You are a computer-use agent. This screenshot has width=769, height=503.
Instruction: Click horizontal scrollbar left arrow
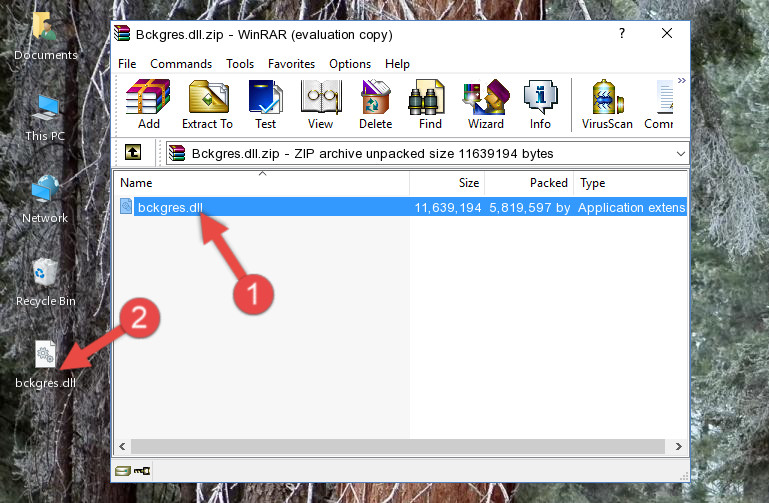click(122, 446)
